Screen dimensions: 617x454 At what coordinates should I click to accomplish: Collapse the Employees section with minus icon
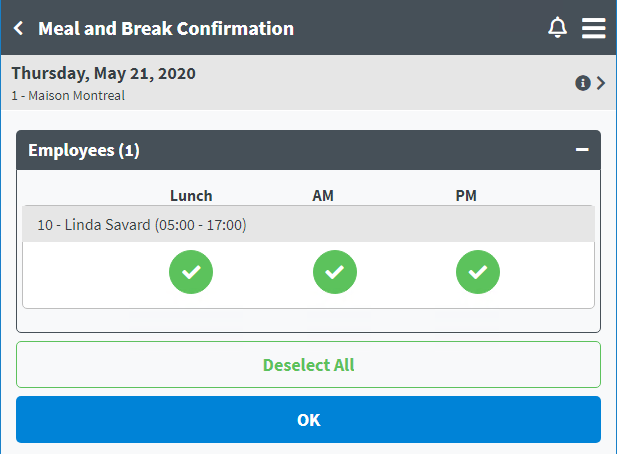pyautogui.click(x=582, y=149)
